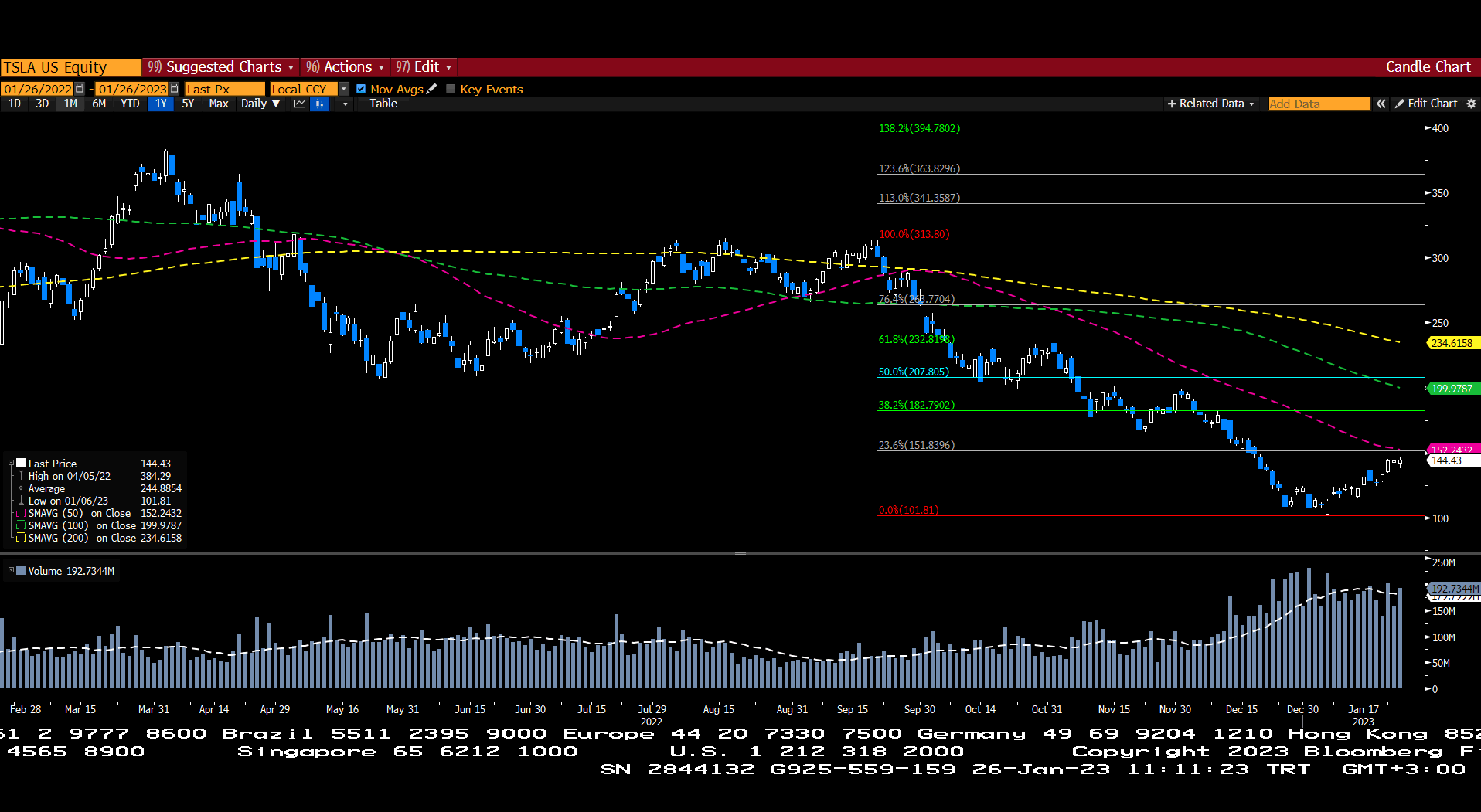
Task: Select the 5Y time range tab
Action: (x=188, y=104)
